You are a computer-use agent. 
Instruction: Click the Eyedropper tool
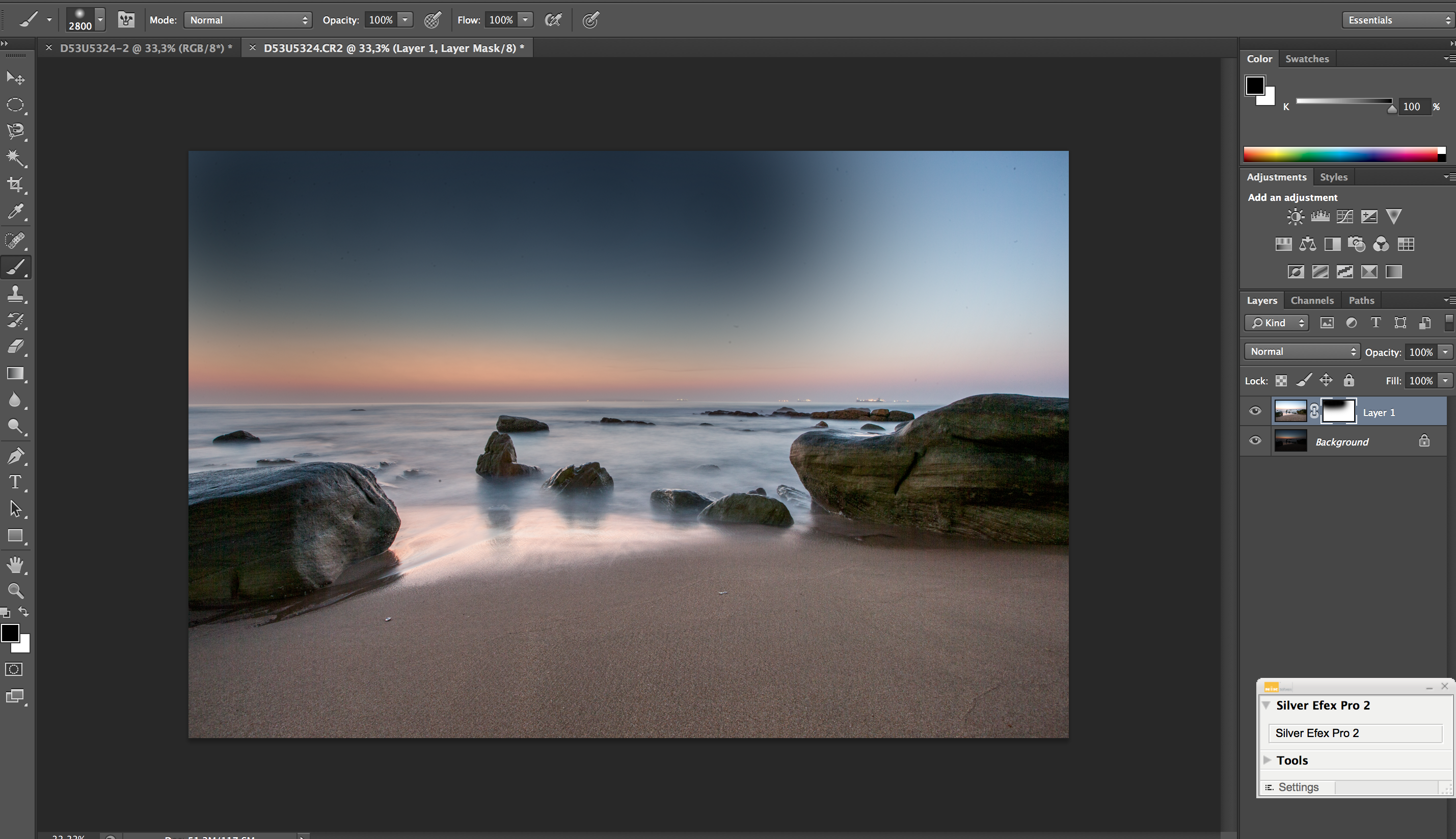(x=16, y=212)
